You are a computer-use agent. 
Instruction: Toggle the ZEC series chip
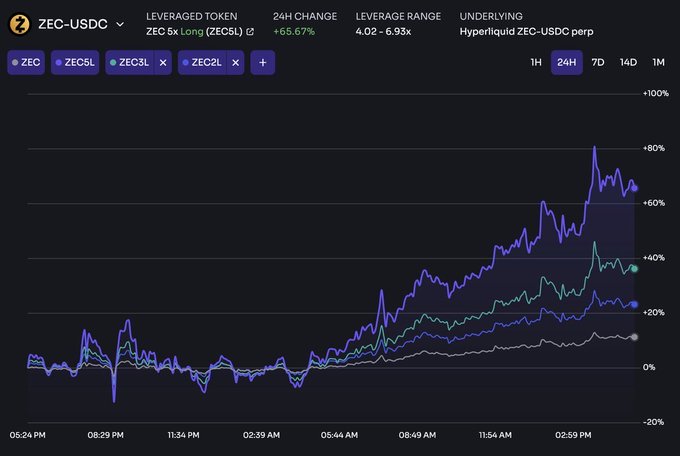coord(26,62)
